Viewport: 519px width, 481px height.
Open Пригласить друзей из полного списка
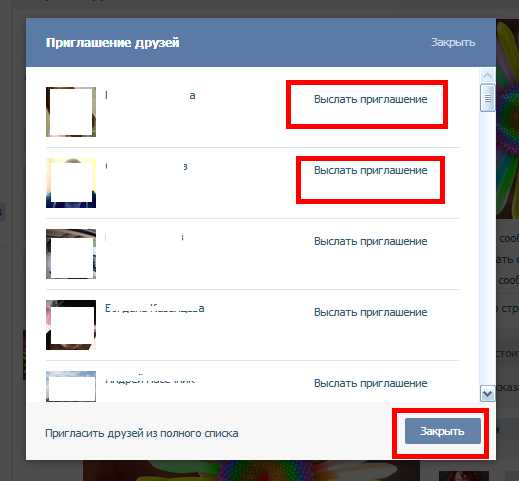click(142, 433)
